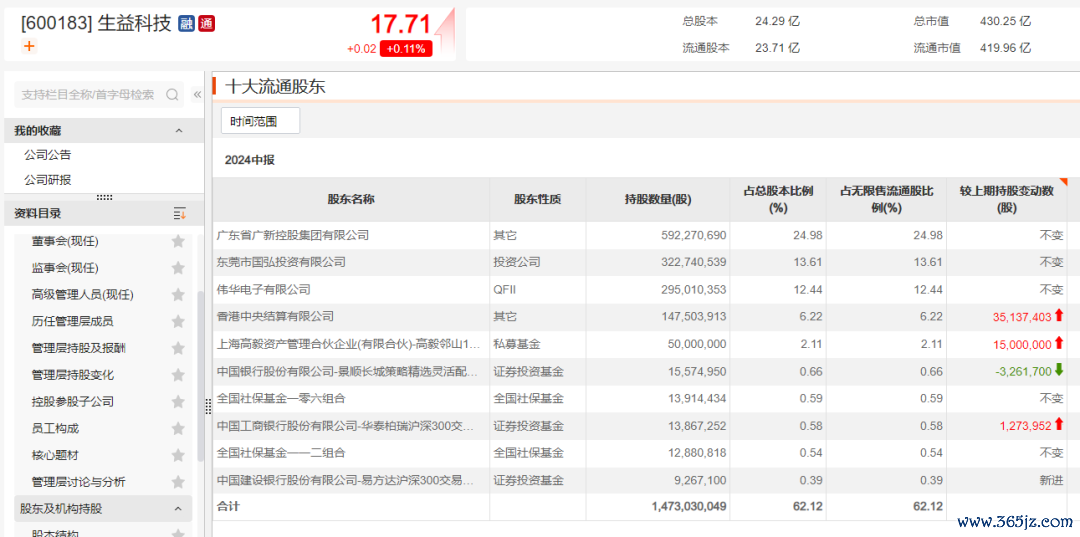Viewport: 1080px width, 537px height.
Task: Star the 管理层持股及报酬 item
Action: pos(178,348)
